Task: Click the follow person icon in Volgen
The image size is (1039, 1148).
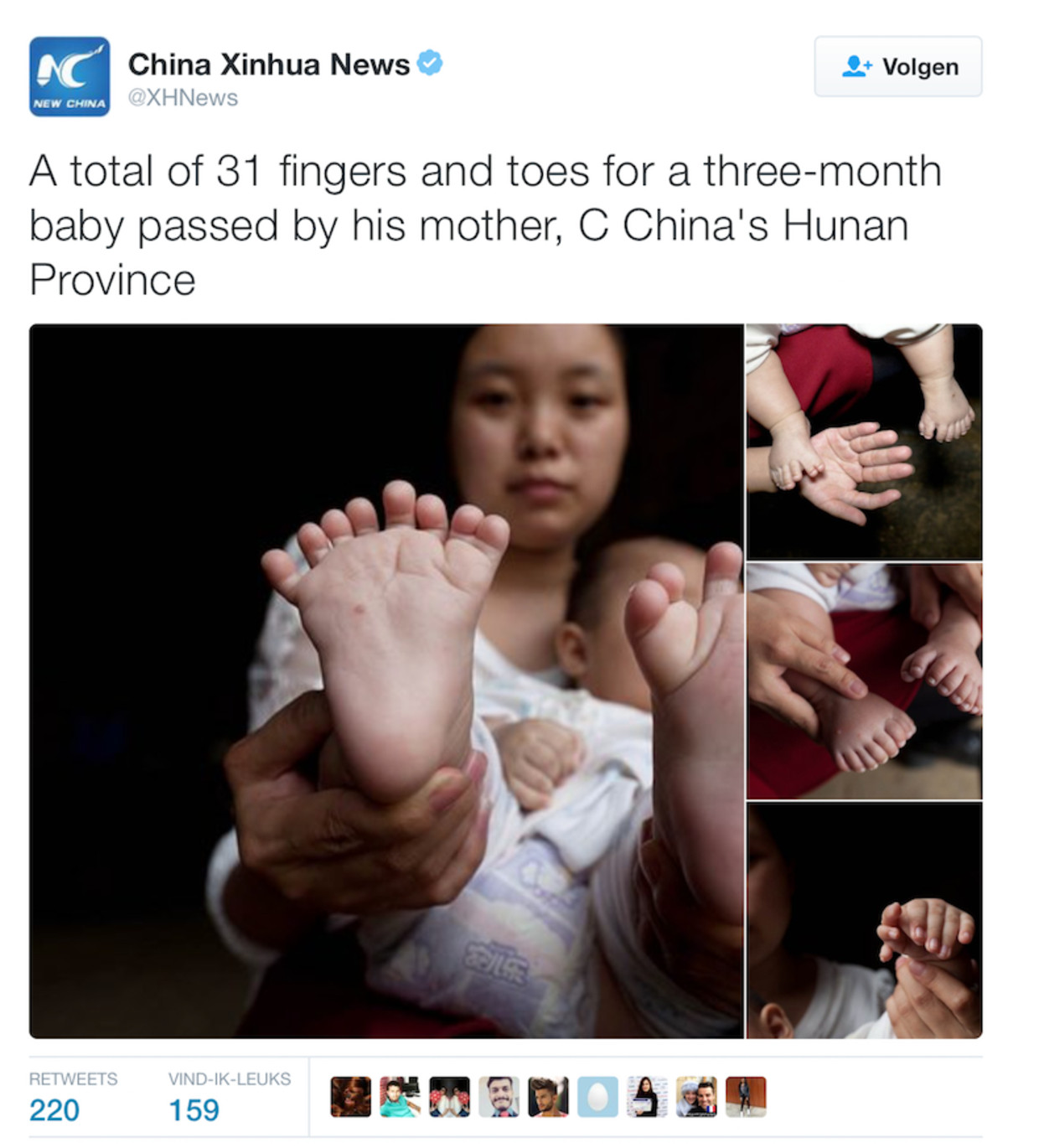Action: click(x=856, y=66)
